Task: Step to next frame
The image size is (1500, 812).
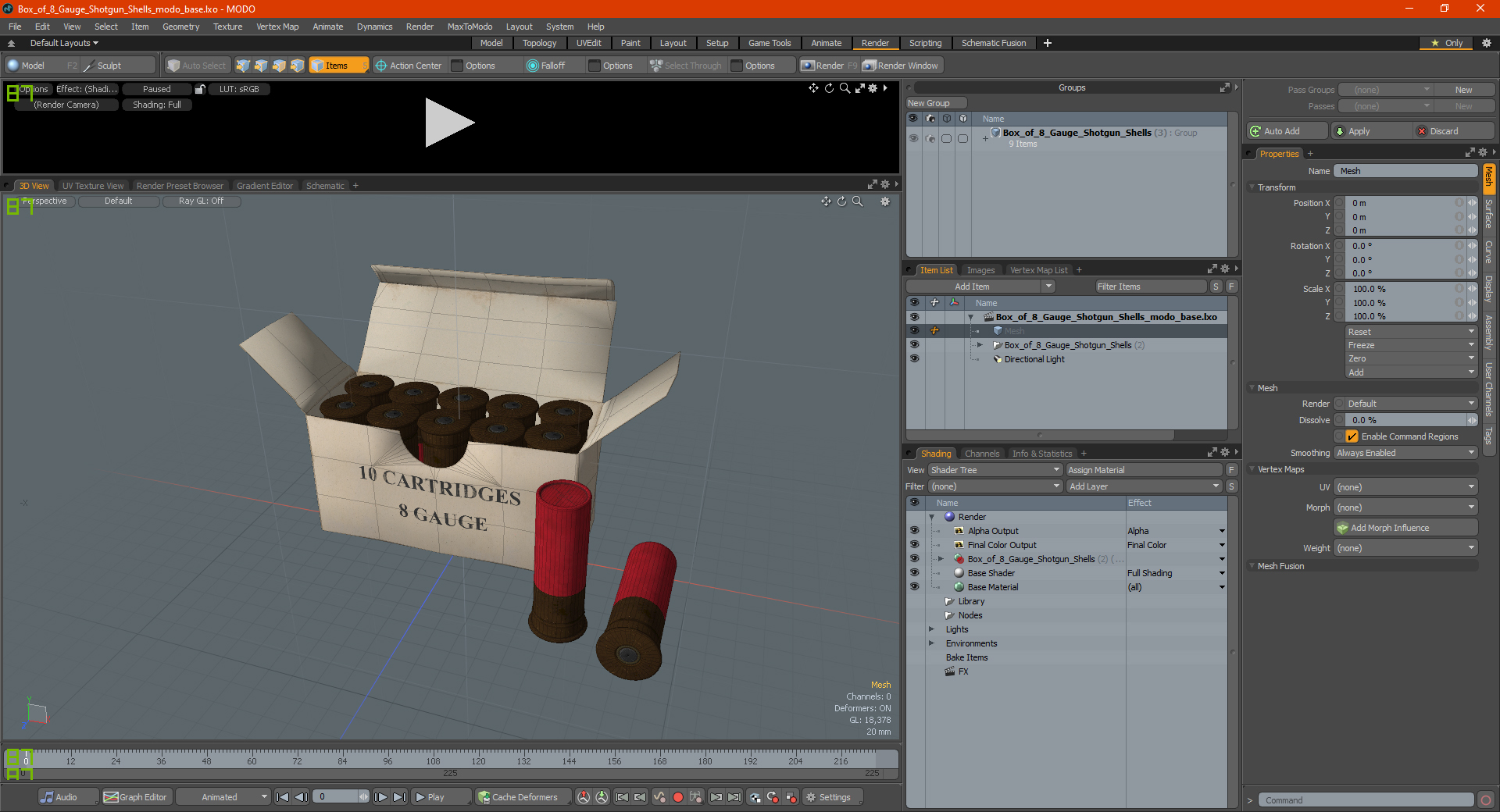Action: click(x=381, y=797)
